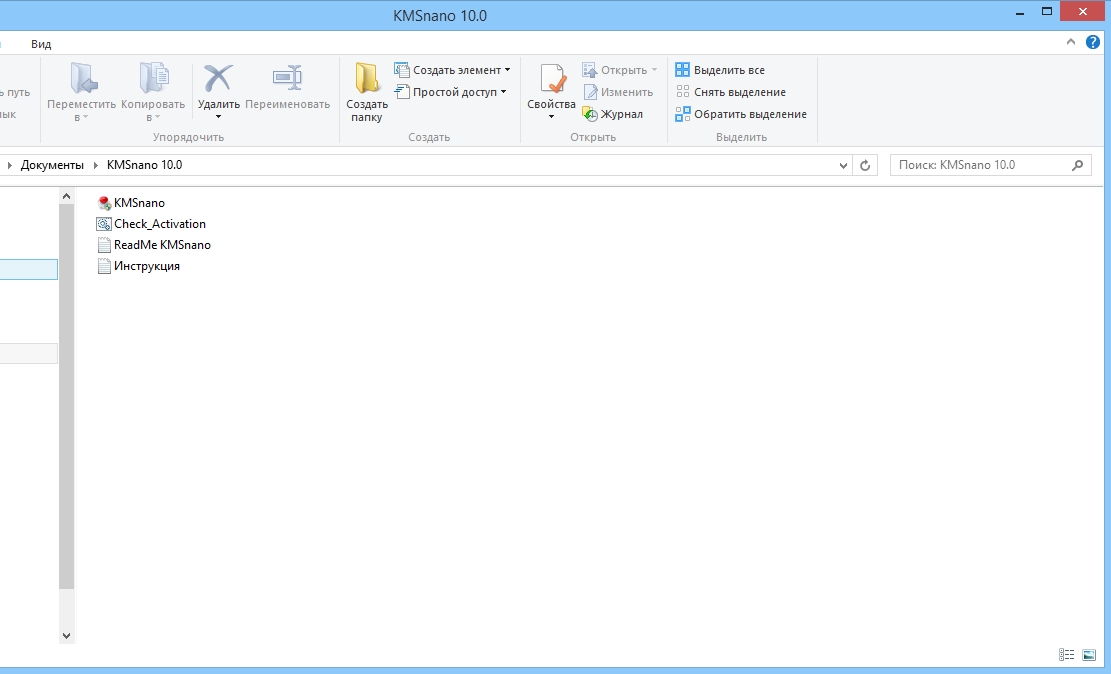Click Документы in the address bar
The image size is (1111, 674).
click(x=52, y=165)
